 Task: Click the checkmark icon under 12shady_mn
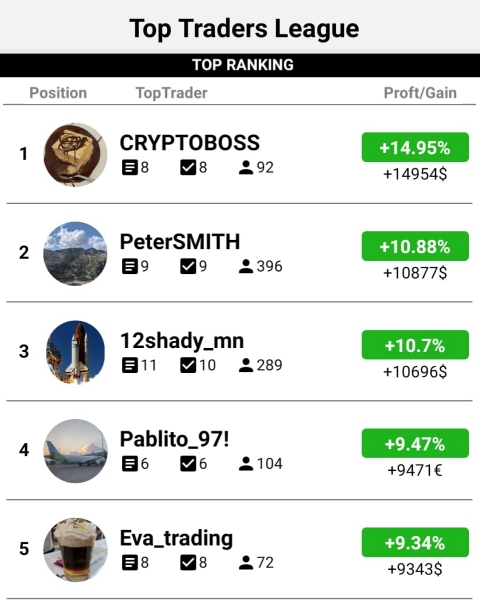(188, 365)
